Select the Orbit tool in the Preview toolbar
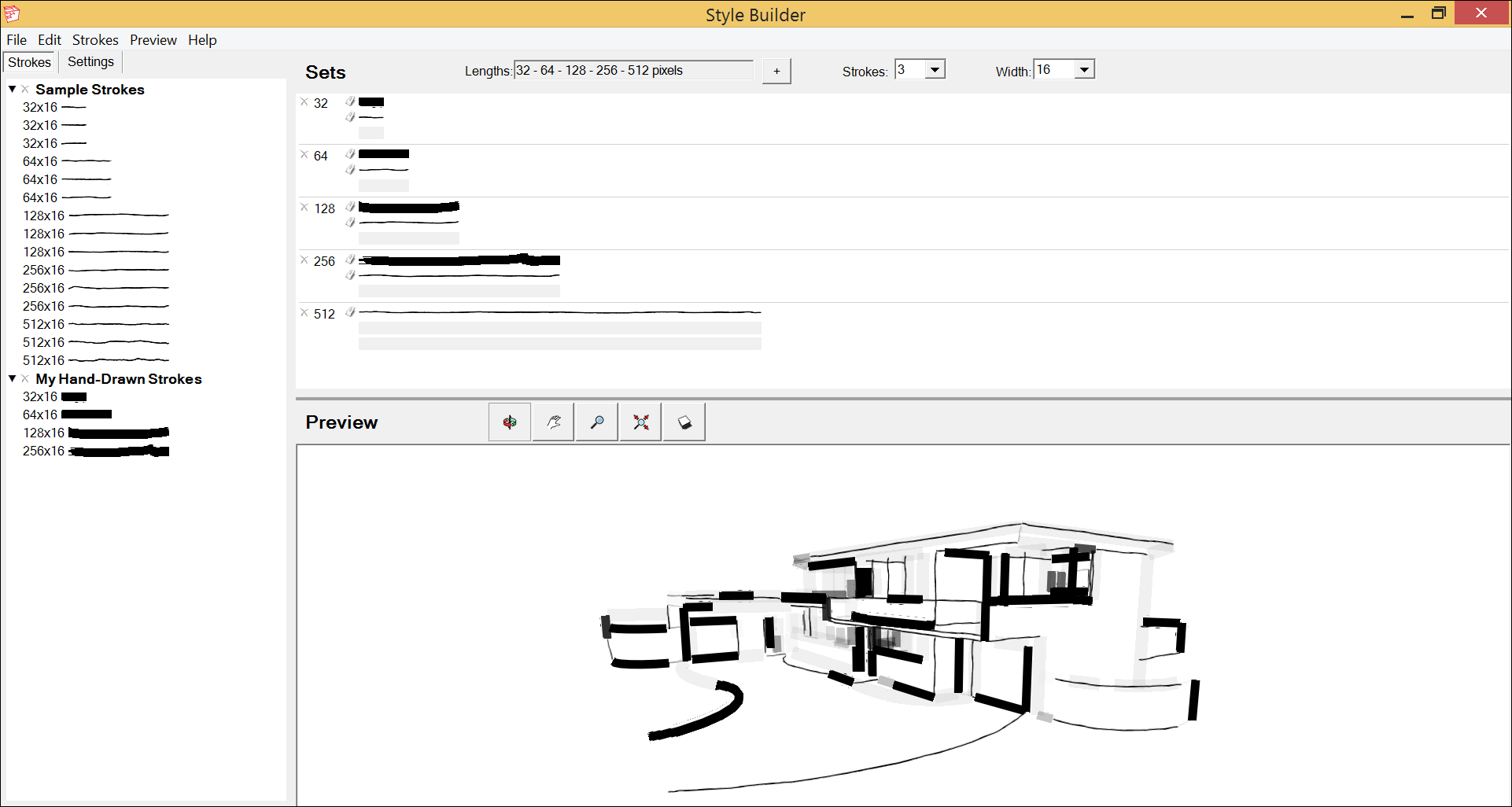Viewport: 1512px width, 807px height. [x=509, y=422]
